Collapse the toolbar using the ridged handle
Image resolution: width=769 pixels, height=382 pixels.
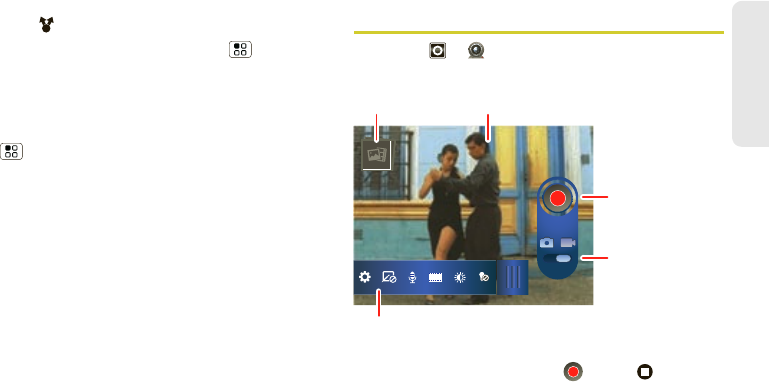[513, 277]
